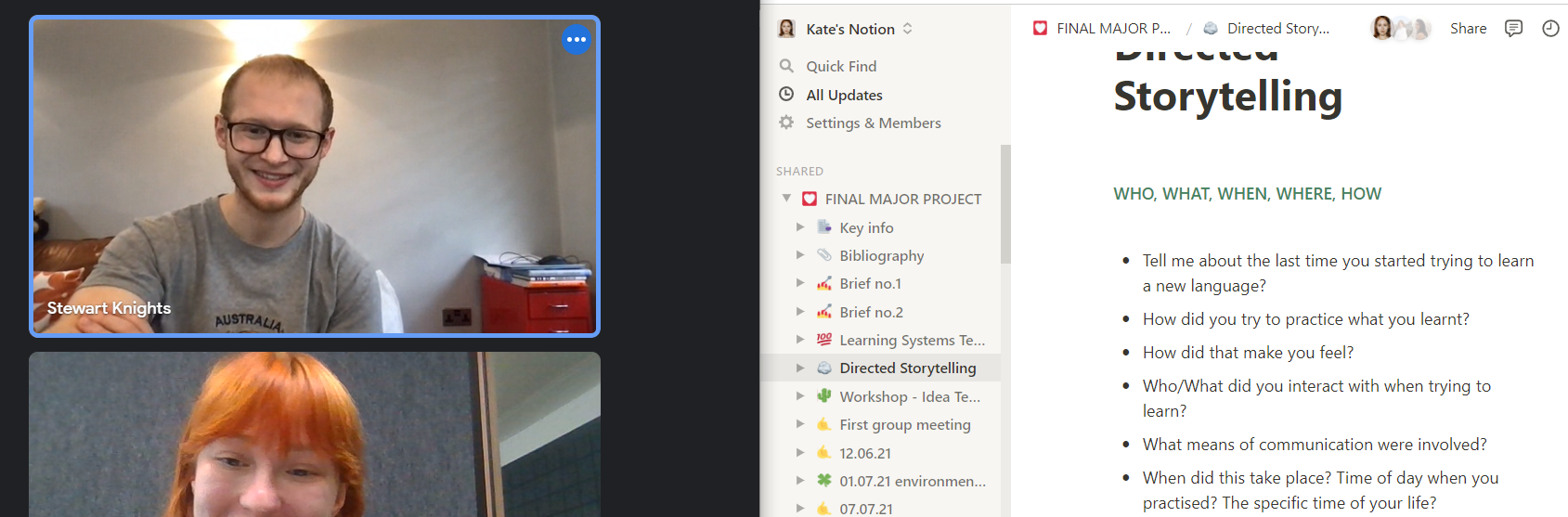Click the Quick Find magnifier icon
Screen dimensions: 1568x517
[x=786, y=66]
